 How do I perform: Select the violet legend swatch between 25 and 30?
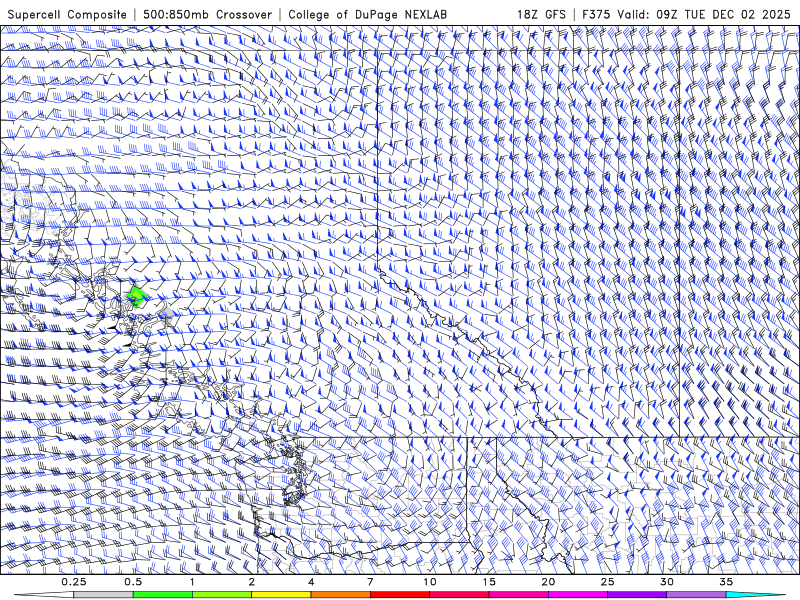click(637, 595)
